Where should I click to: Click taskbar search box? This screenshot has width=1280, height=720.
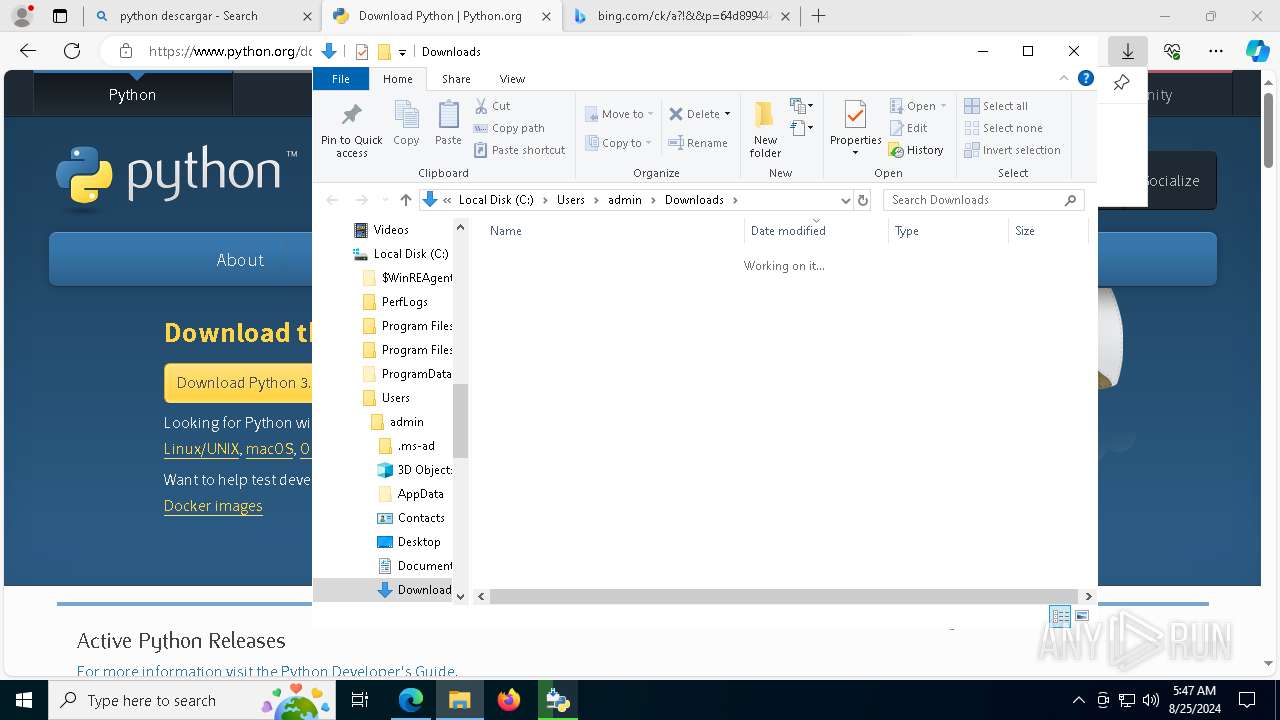click(x=194, y=700)
